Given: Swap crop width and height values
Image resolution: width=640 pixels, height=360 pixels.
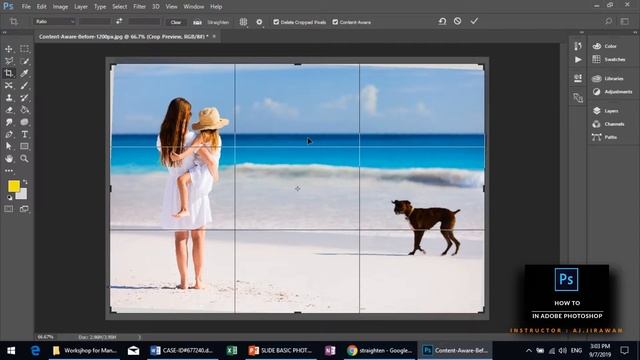Looking at the screenshot, I should click(119, 21).
